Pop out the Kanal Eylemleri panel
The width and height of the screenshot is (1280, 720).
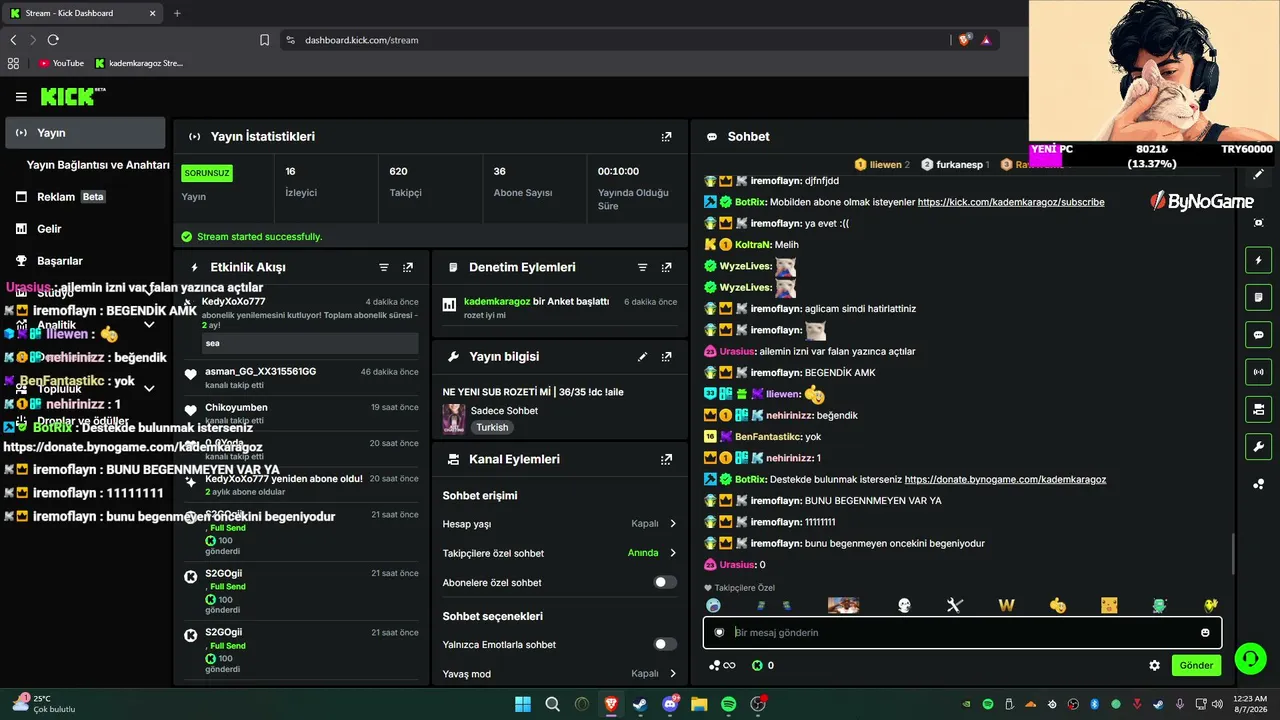[x=667, y=460]
